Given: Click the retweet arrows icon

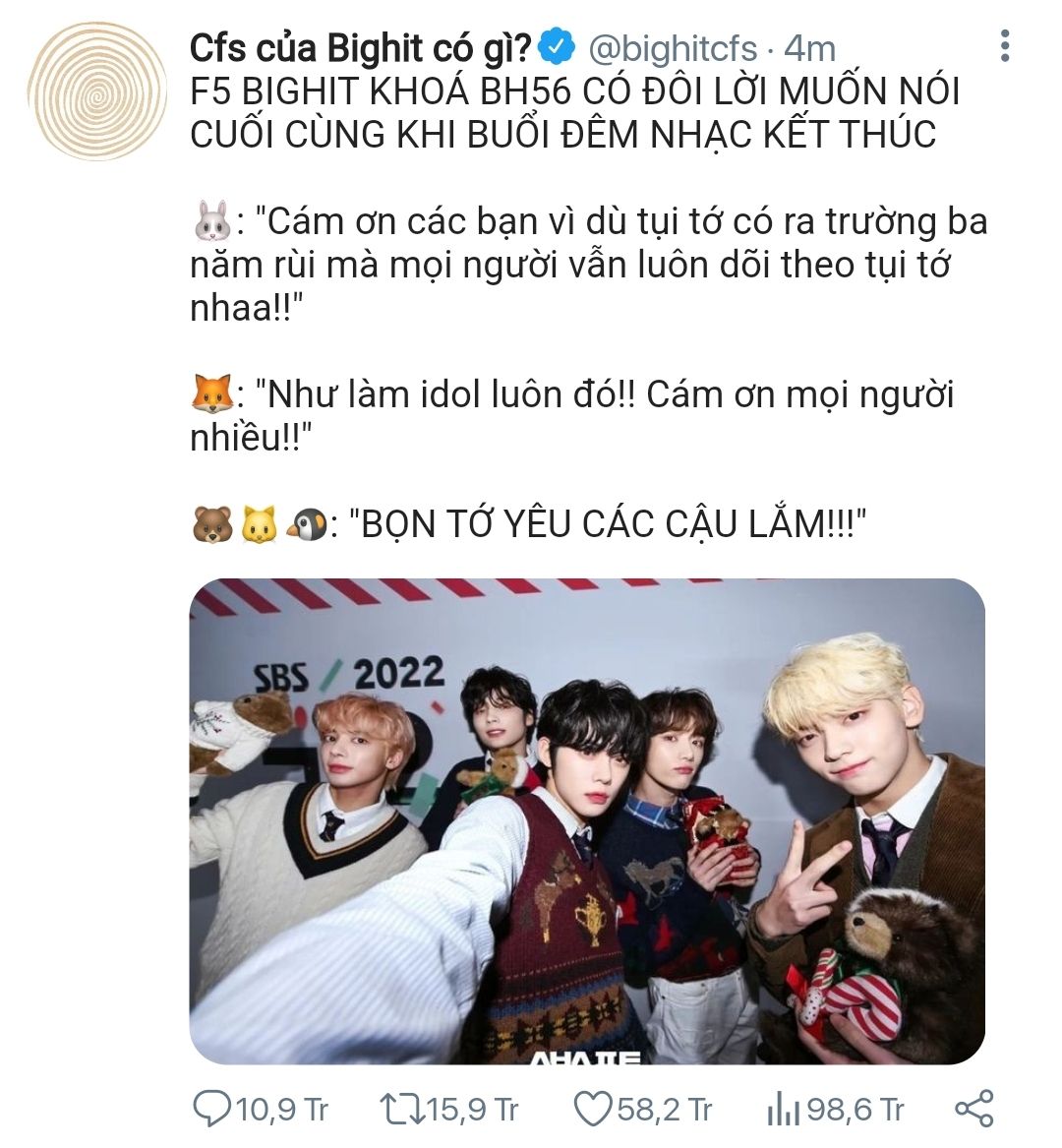Looking at the screenshot, I should click(402, 1110).
